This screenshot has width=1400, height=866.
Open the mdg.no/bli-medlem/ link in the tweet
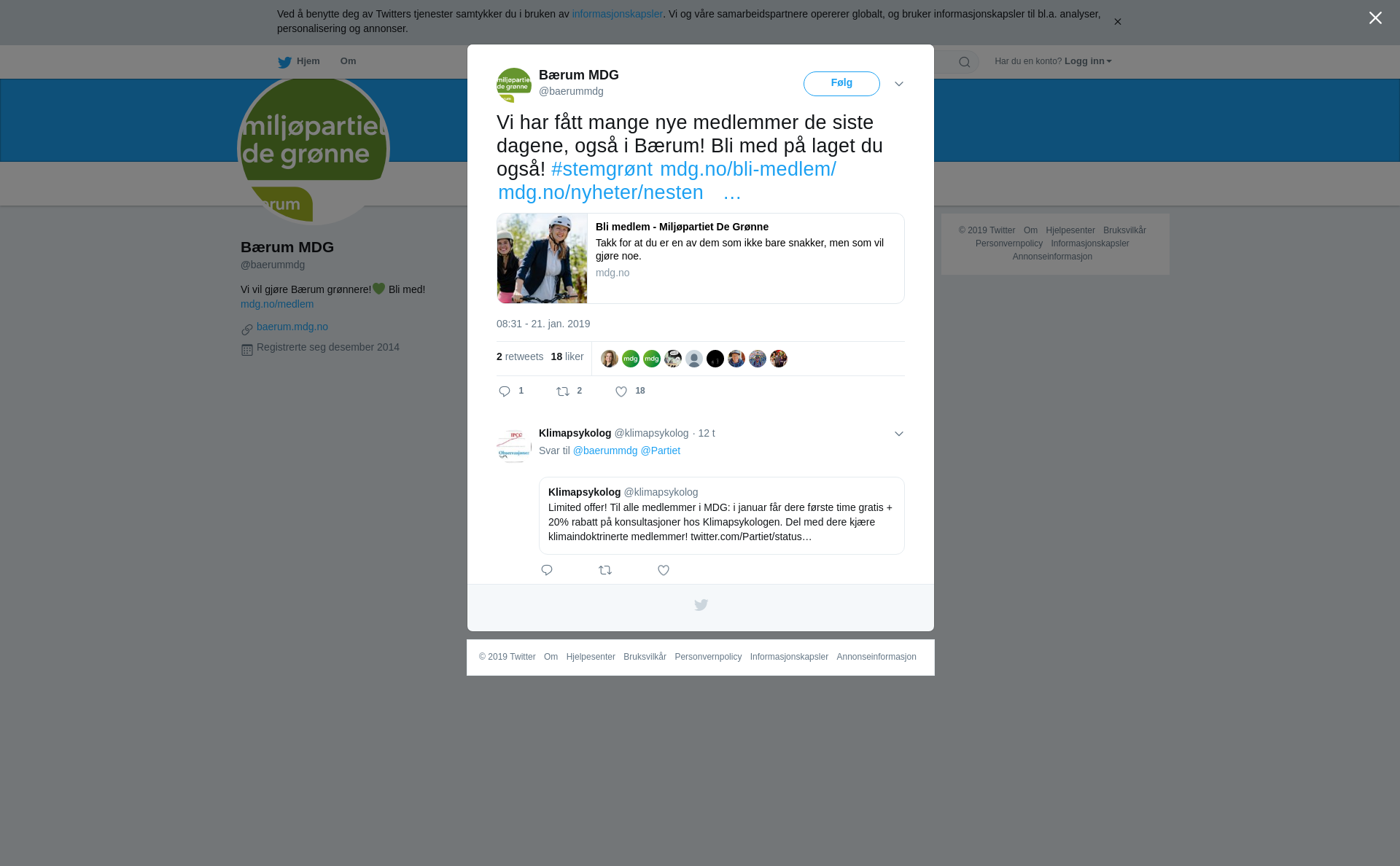pyautogui.click(x=747, y=169)
